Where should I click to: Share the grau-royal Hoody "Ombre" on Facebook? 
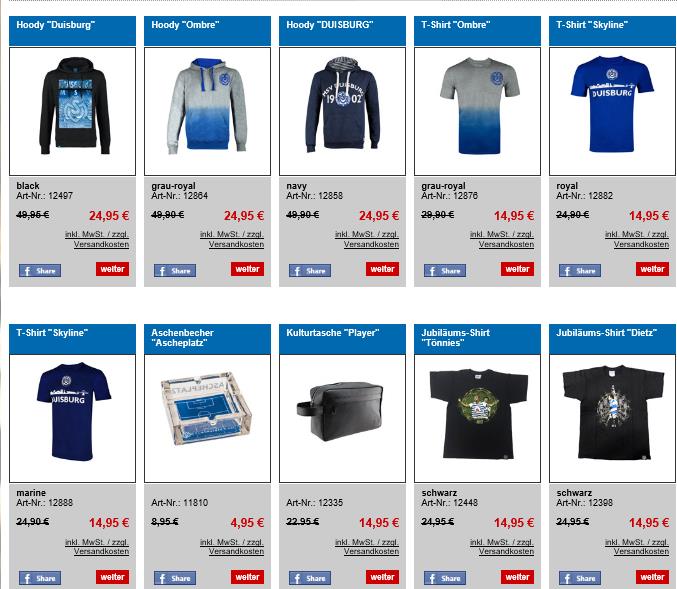point(175,271)
